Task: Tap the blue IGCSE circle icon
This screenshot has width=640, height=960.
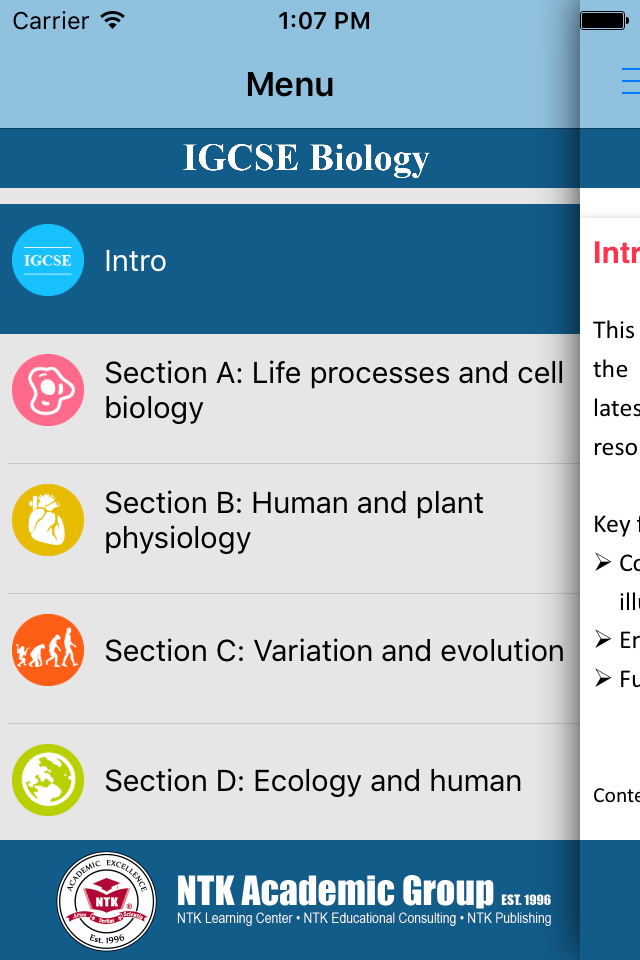Action: (x=48, y=260)
